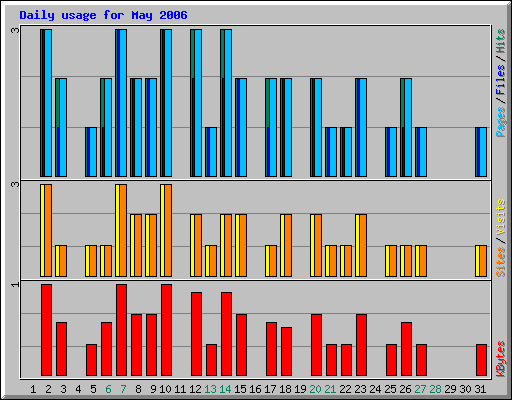
Task: Click the orange sites bar for day 12
Action: 198,245
